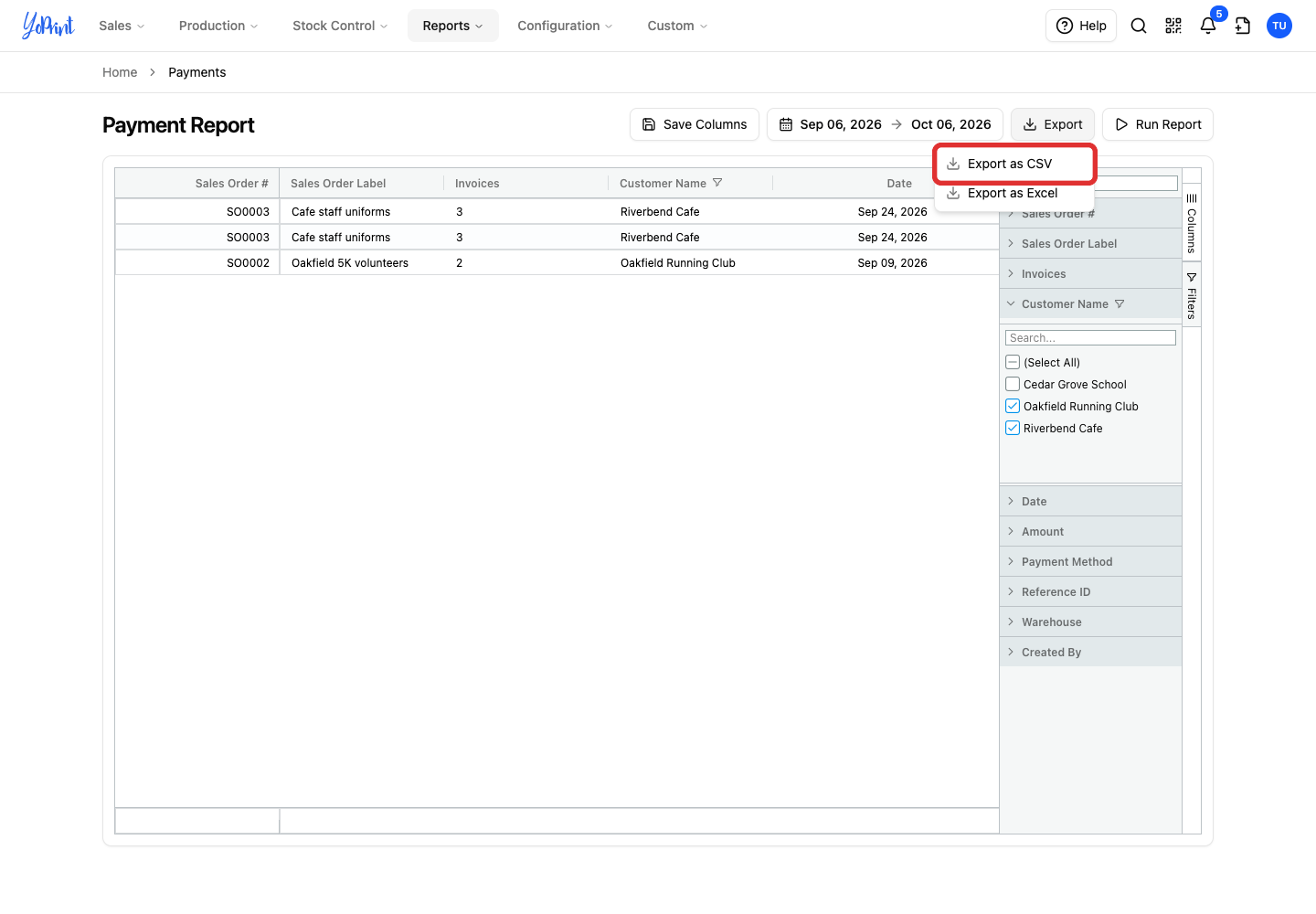Viewport: 1316px width, 914px height.
Task: Select SO0002 sales order cell
Action: click(x=197, y=262)
